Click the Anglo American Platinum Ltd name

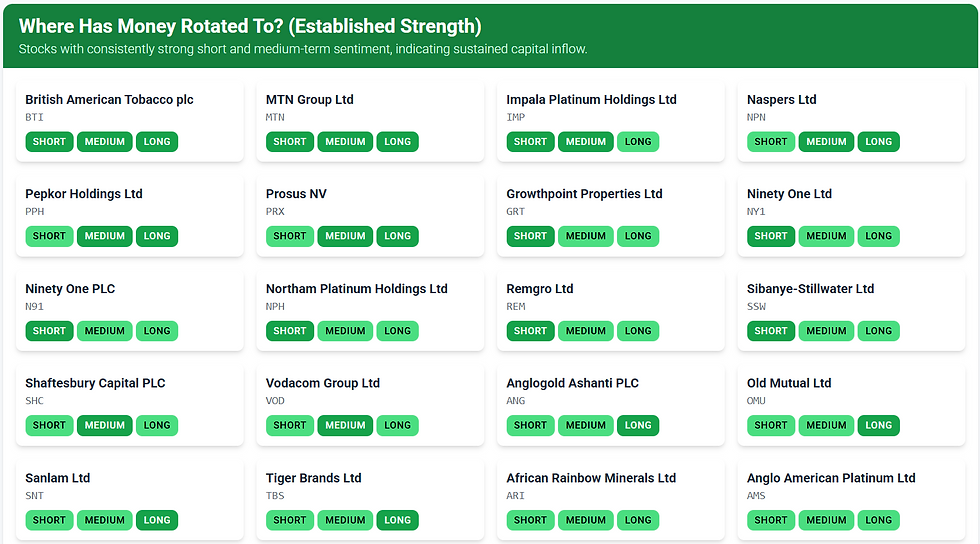tap(831, 478)
